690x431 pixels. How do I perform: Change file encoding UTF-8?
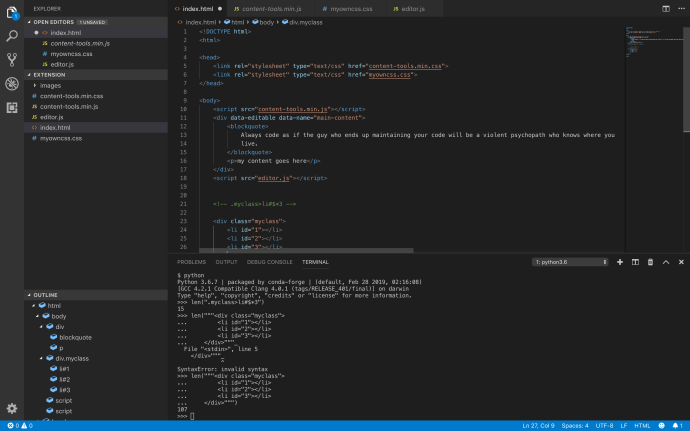click(604, 426)
